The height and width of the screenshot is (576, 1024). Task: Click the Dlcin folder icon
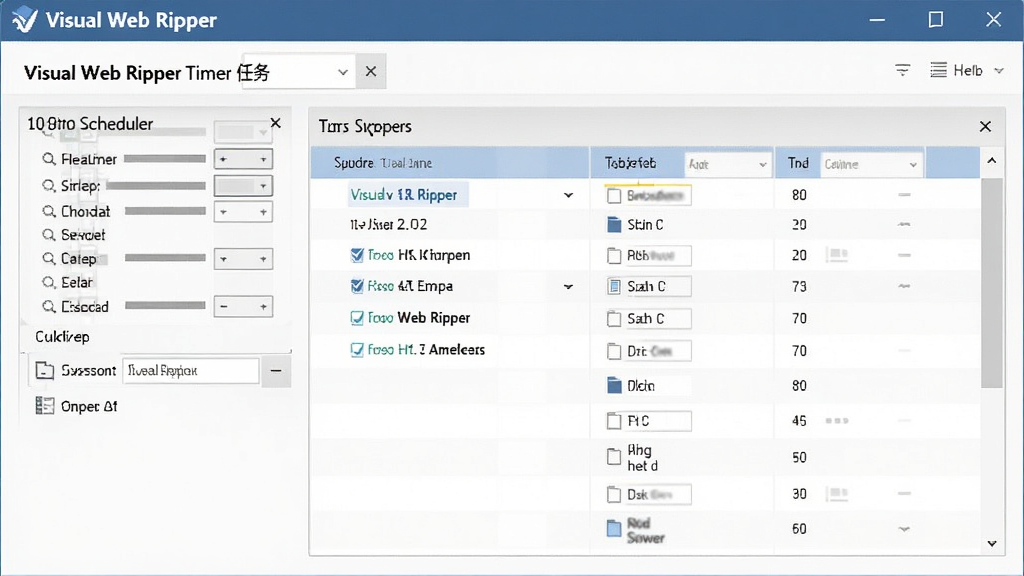[x=614, y=385]
